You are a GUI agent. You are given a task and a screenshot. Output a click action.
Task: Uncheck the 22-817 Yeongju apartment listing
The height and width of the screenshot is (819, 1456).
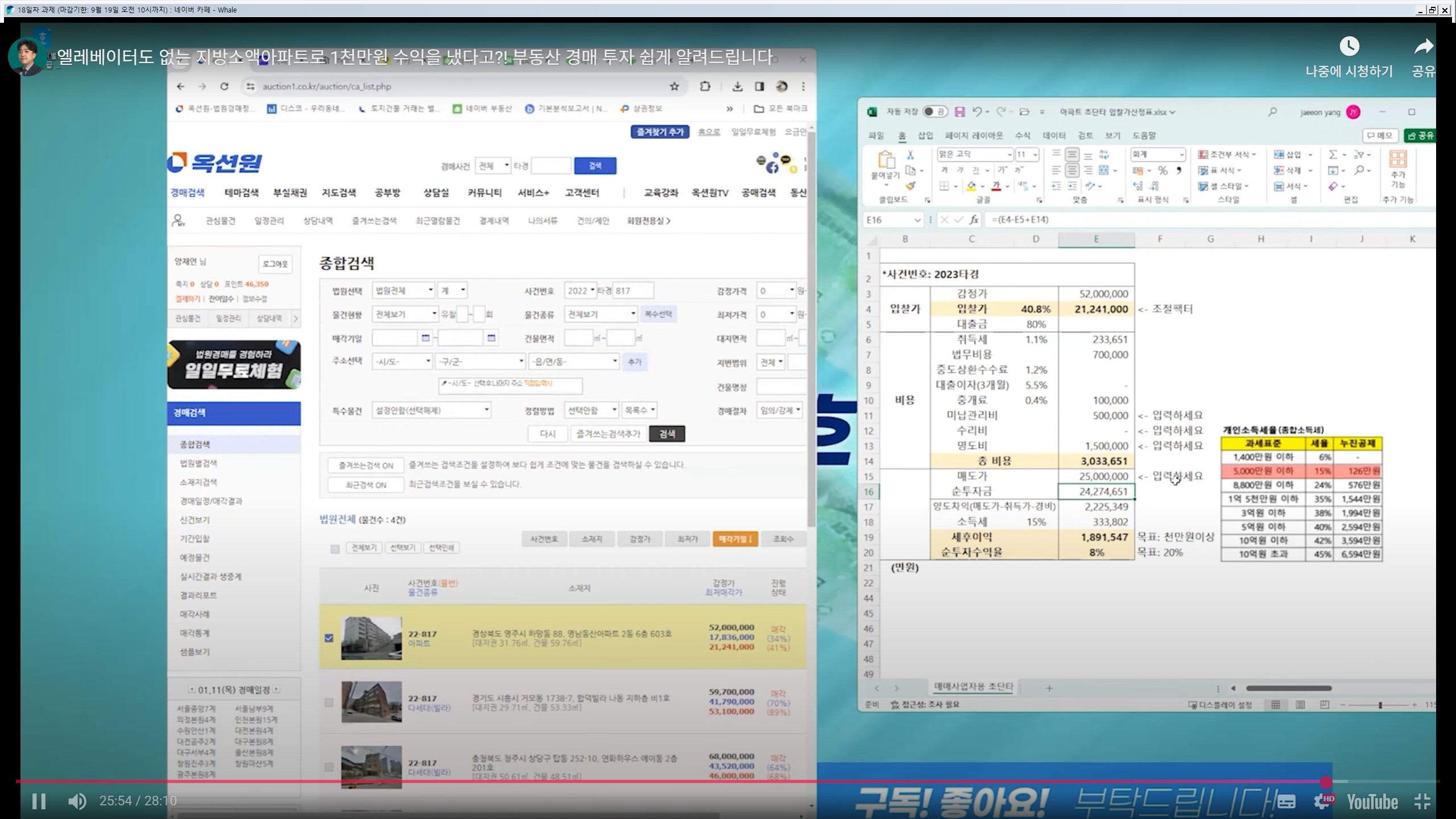[329, 638]
